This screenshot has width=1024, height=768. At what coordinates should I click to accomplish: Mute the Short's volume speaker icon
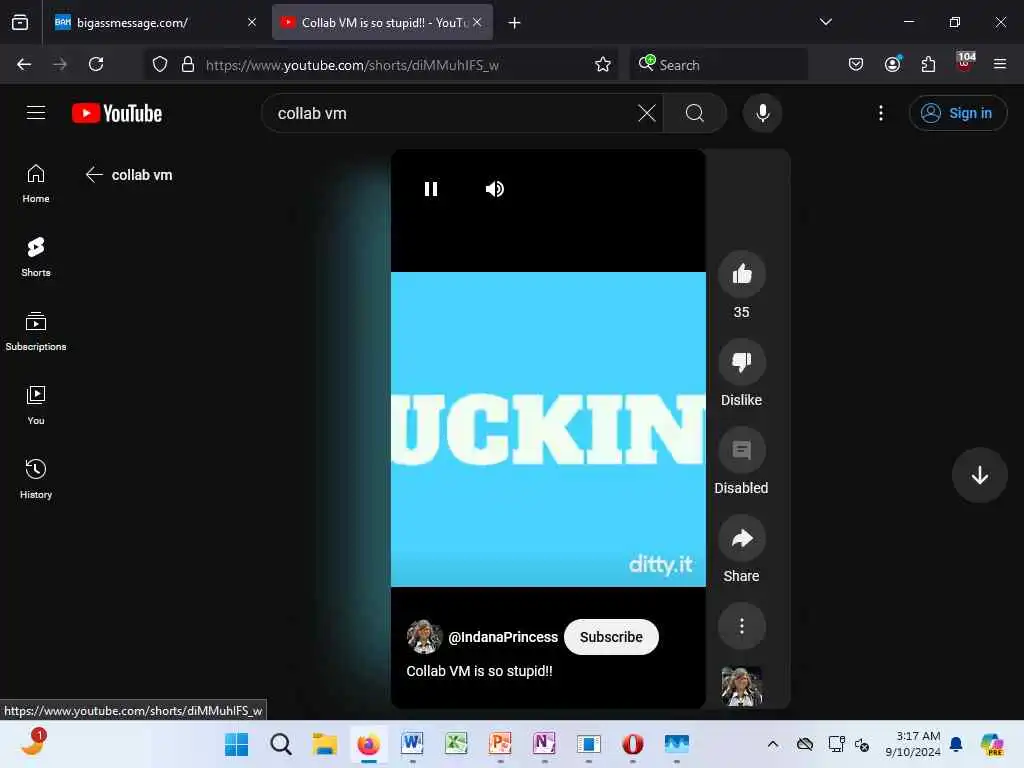pyautogui.click(x=494, y=189)
